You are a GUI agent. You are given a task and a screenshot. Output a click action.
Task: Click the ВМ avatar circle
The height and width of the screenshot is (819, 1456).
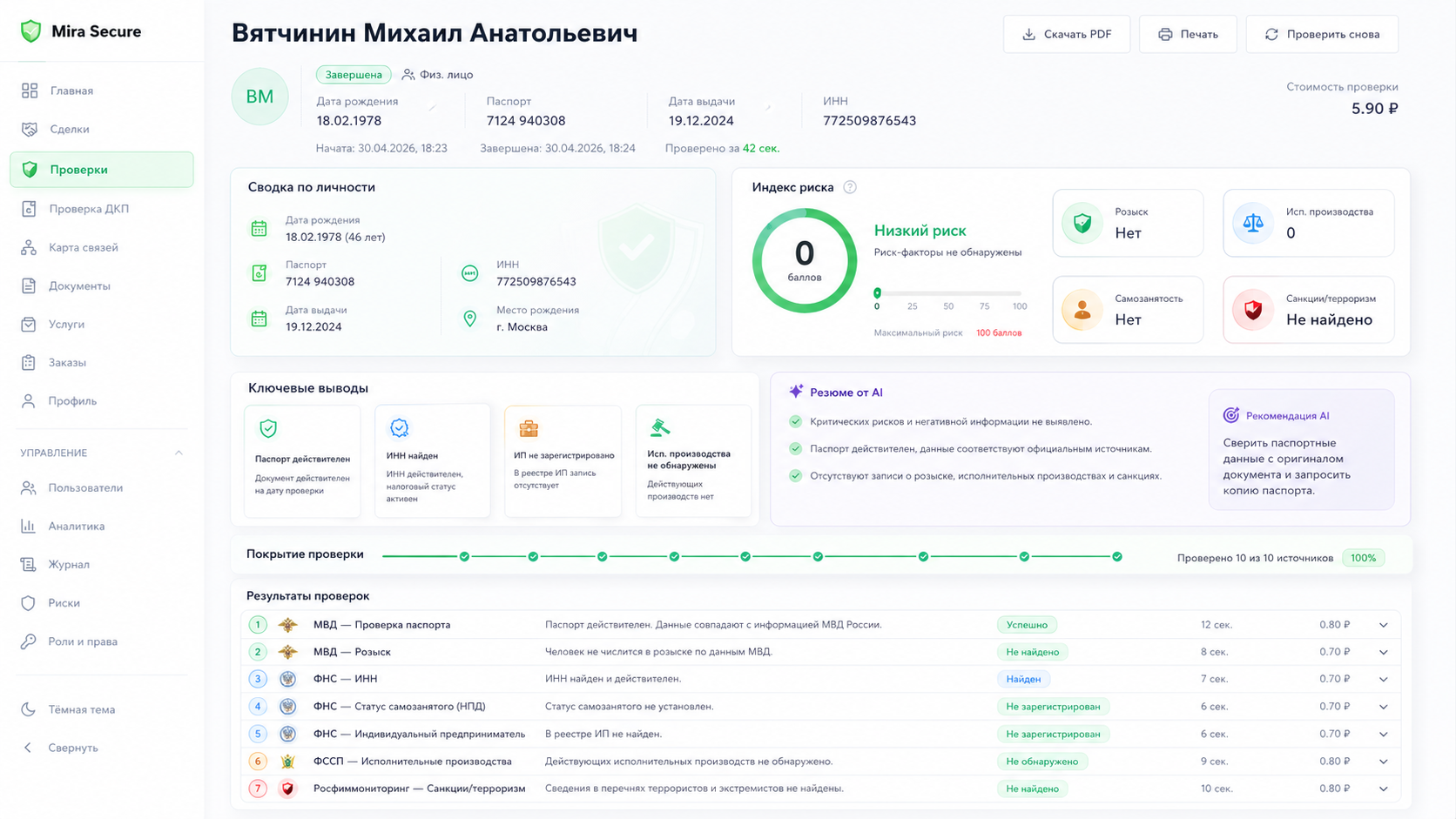[x=260, y=97]
